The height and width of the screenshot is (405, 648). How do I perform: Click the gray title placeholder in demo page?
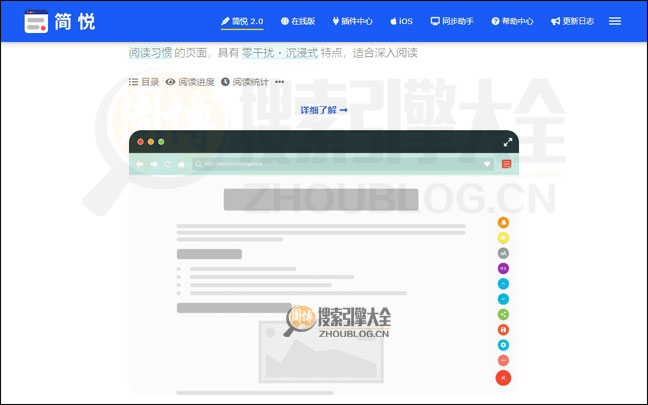click(x=321, y=200)
